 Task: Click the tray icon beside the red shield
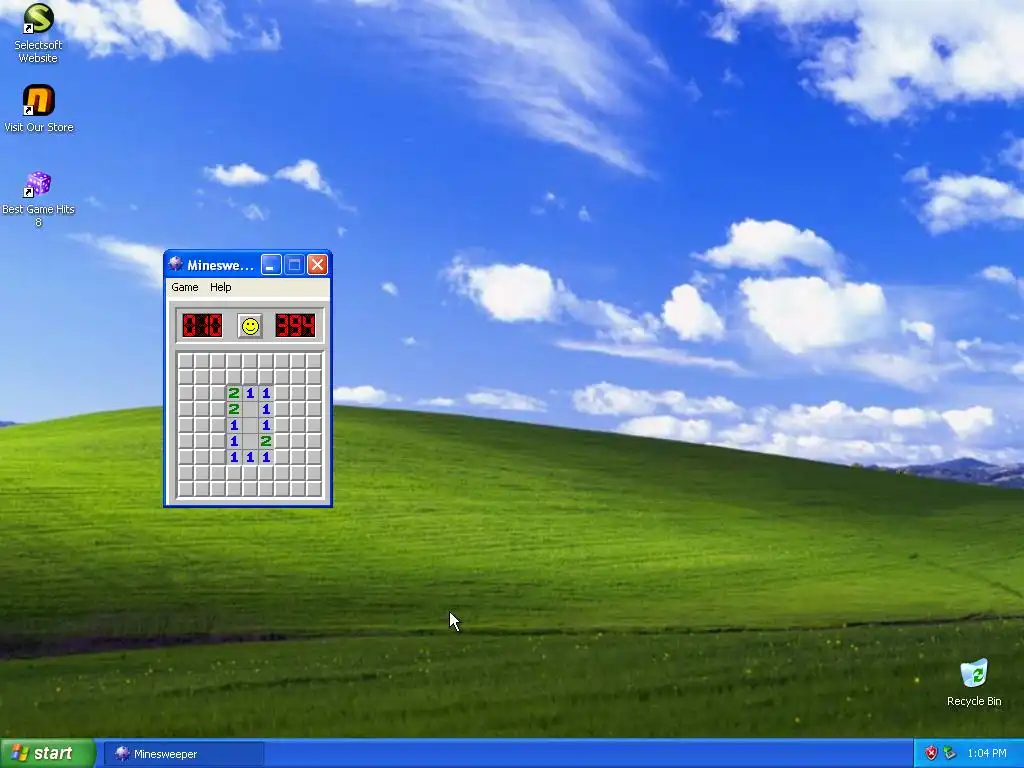950,754
